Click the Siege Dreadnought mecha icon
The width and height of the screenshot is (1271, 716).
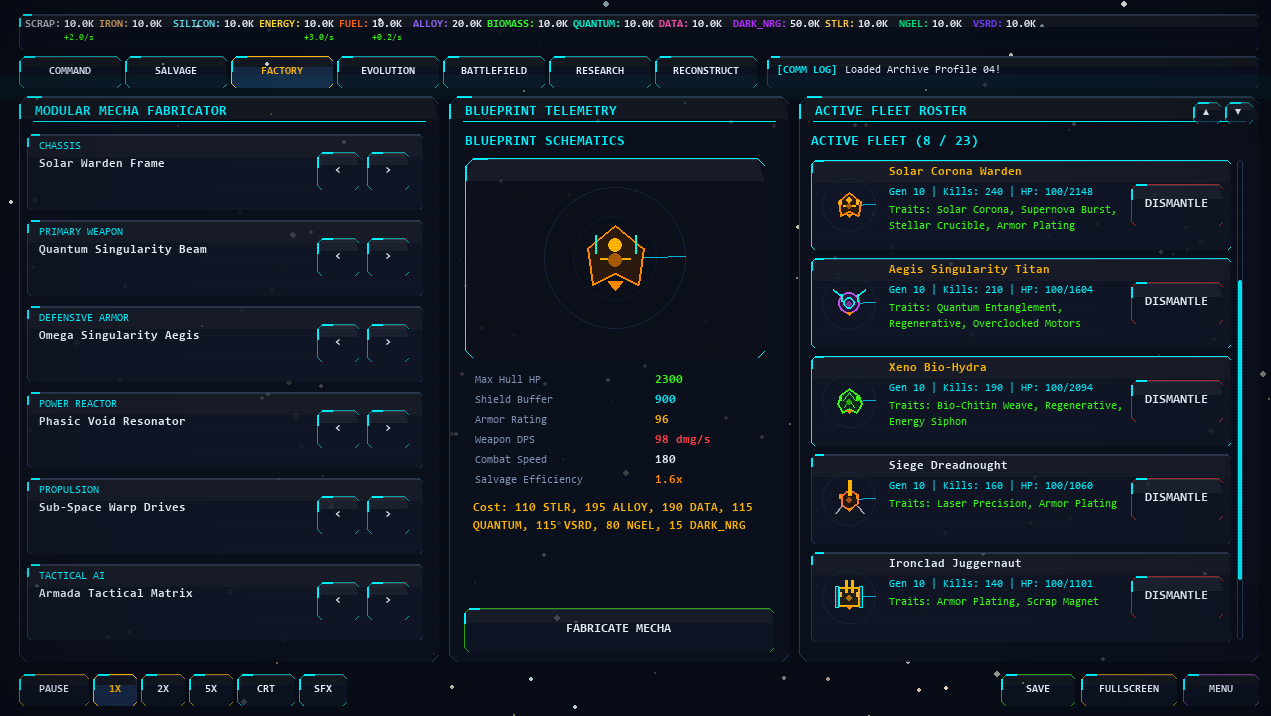849,497
